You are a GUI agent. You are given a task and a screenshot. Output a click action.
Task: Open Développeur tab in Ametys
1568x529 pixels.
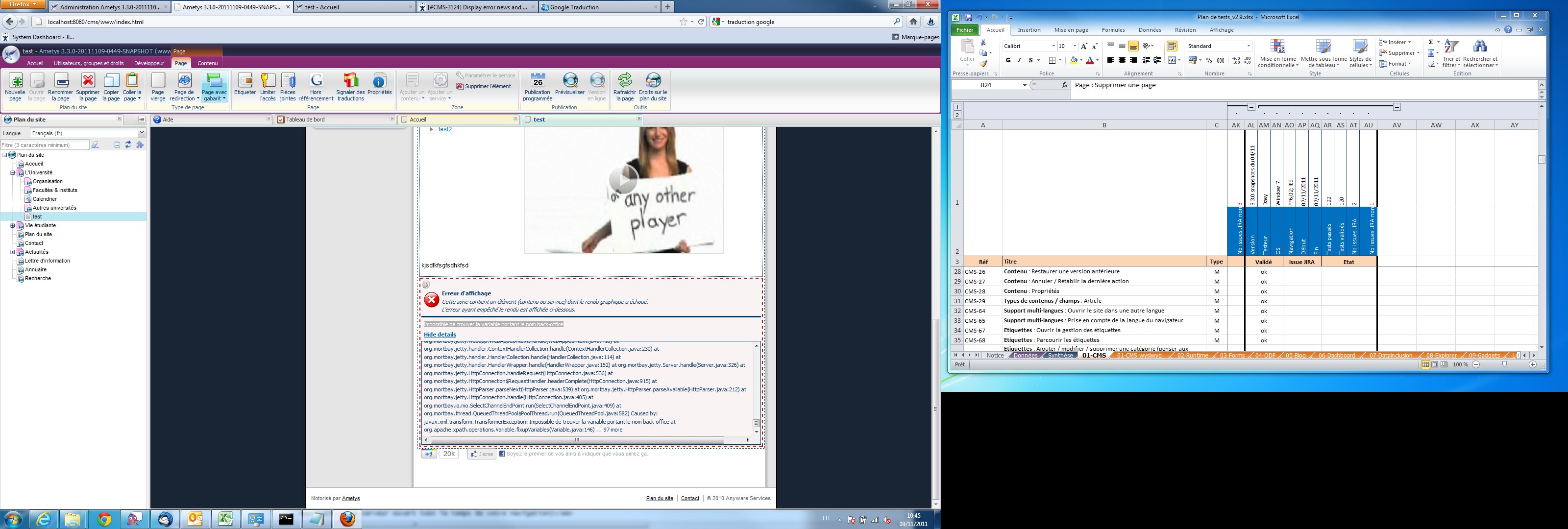pos(149,63)
